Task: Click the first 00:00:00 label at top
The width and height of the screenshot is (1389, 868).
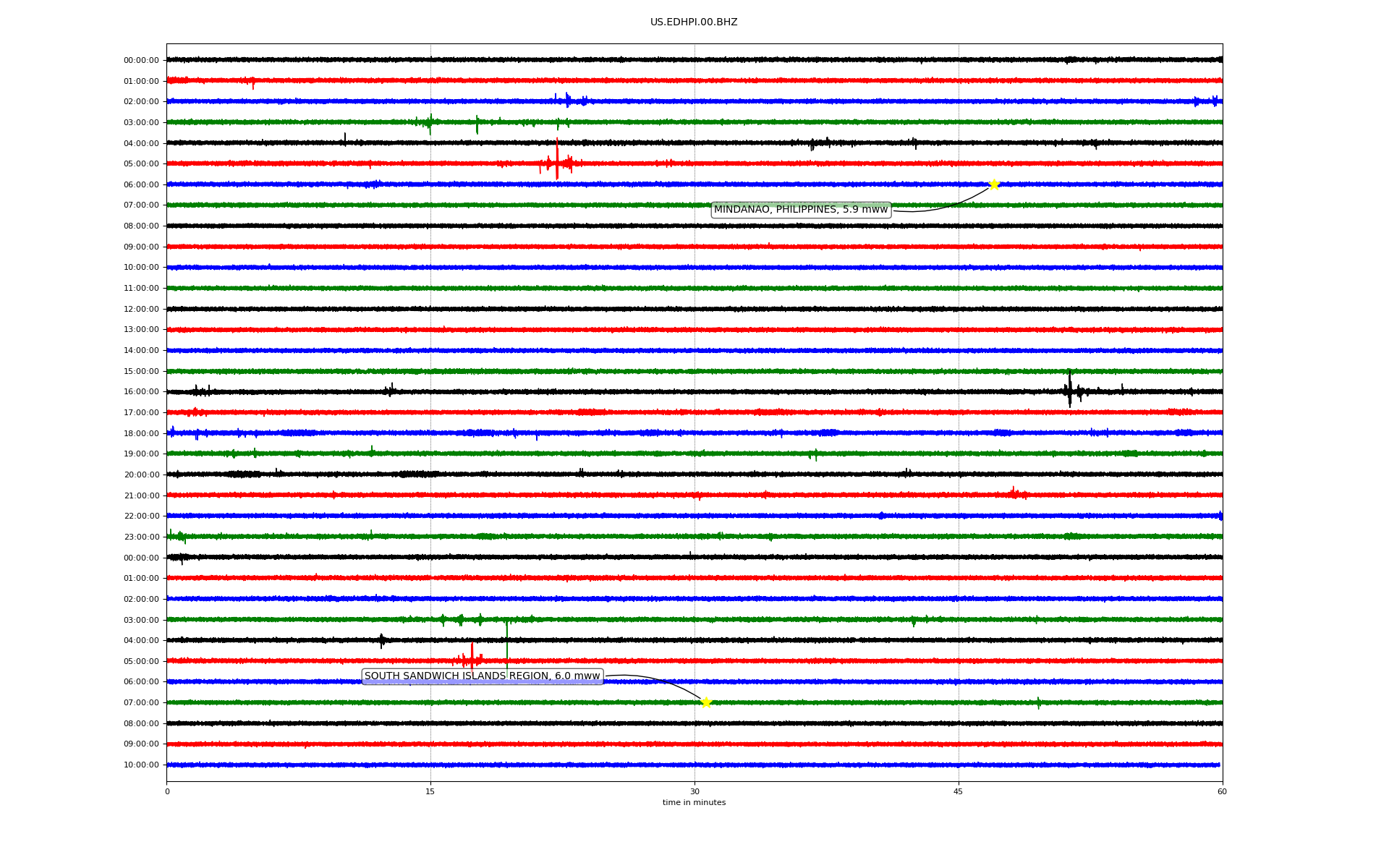Action: (x=141, y=61)
